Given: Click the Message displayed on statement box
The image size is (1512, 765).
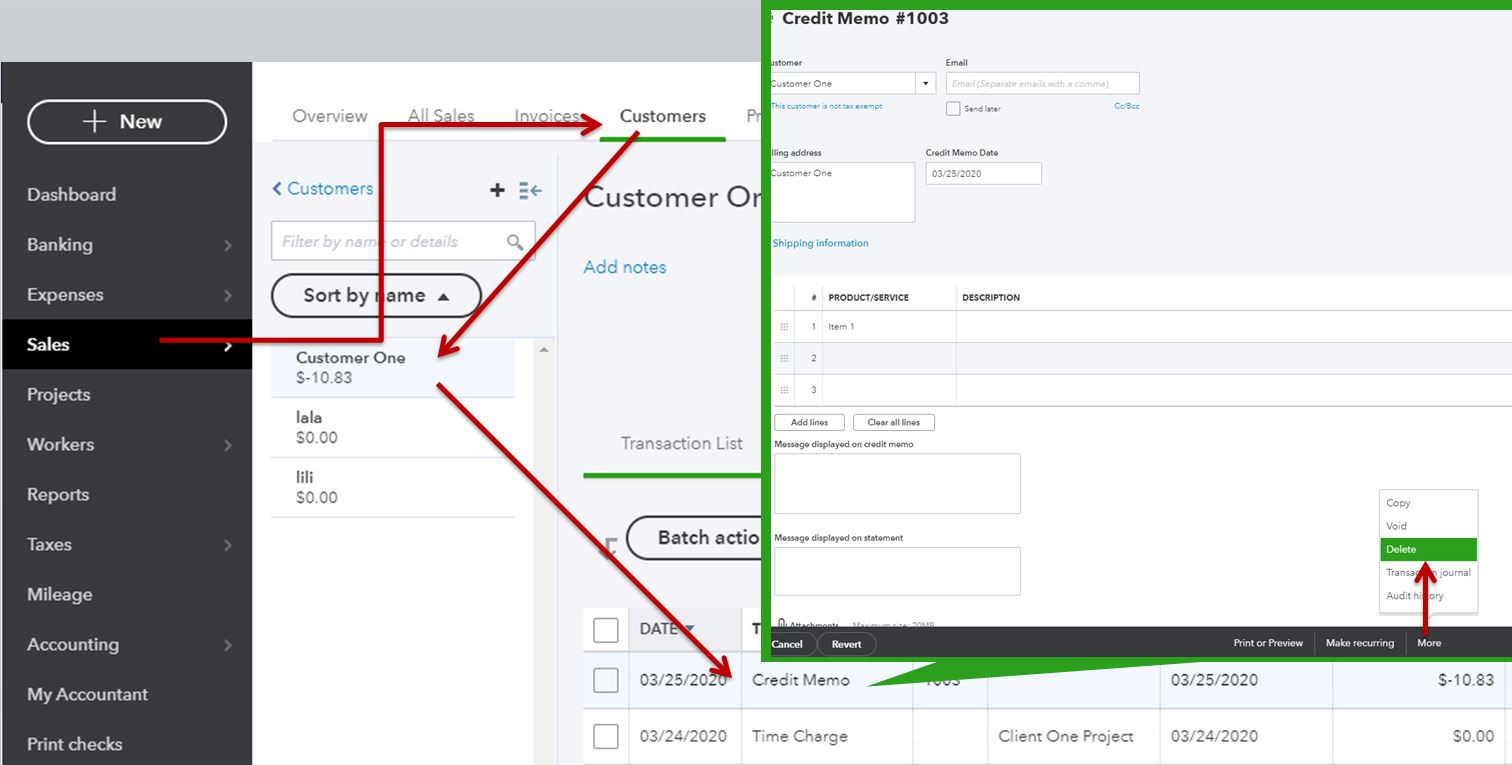Looking at the screenshot, I should tap(897, 571).
